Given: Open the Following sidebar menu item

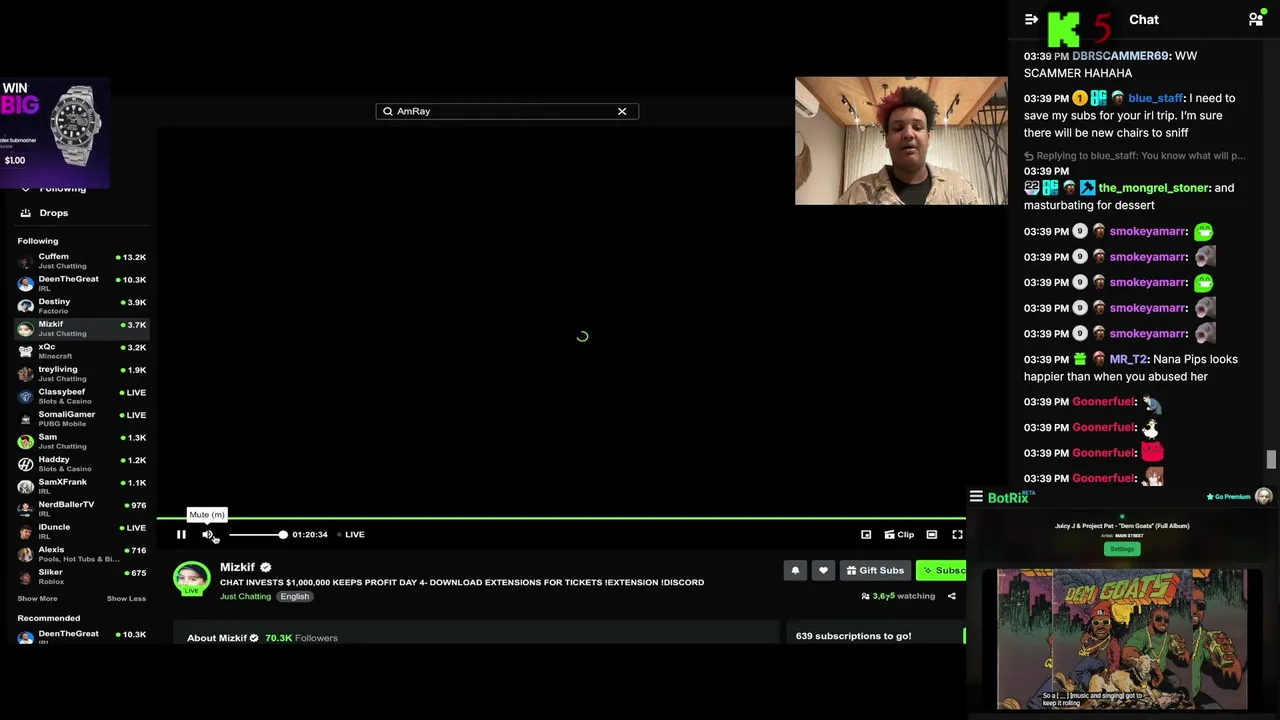Looking at the screenshot, I should point(62,189).
